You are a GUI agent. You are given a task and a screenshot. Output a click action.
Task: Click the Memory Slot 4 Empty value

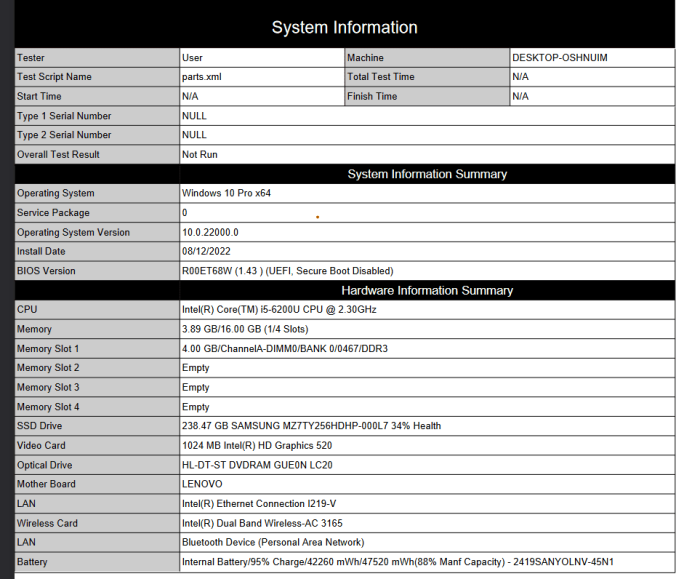click(x=196, y=407)
